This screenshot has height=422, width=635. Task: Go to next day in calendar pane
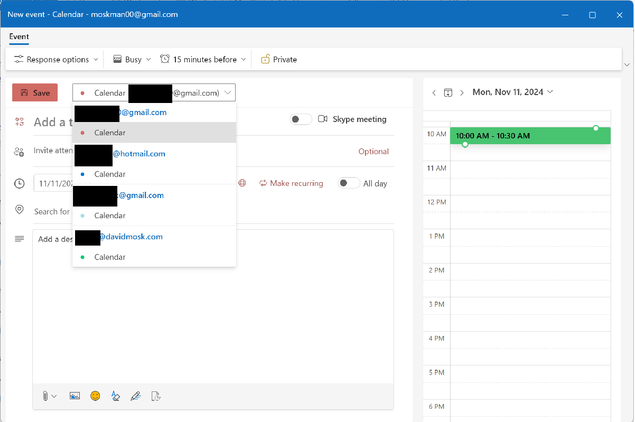click(x=462, y=93)
